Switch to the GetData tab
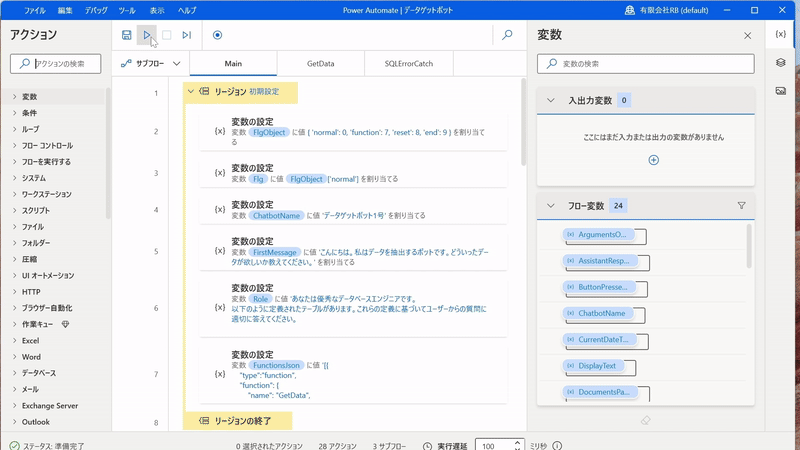 (320, 63)
